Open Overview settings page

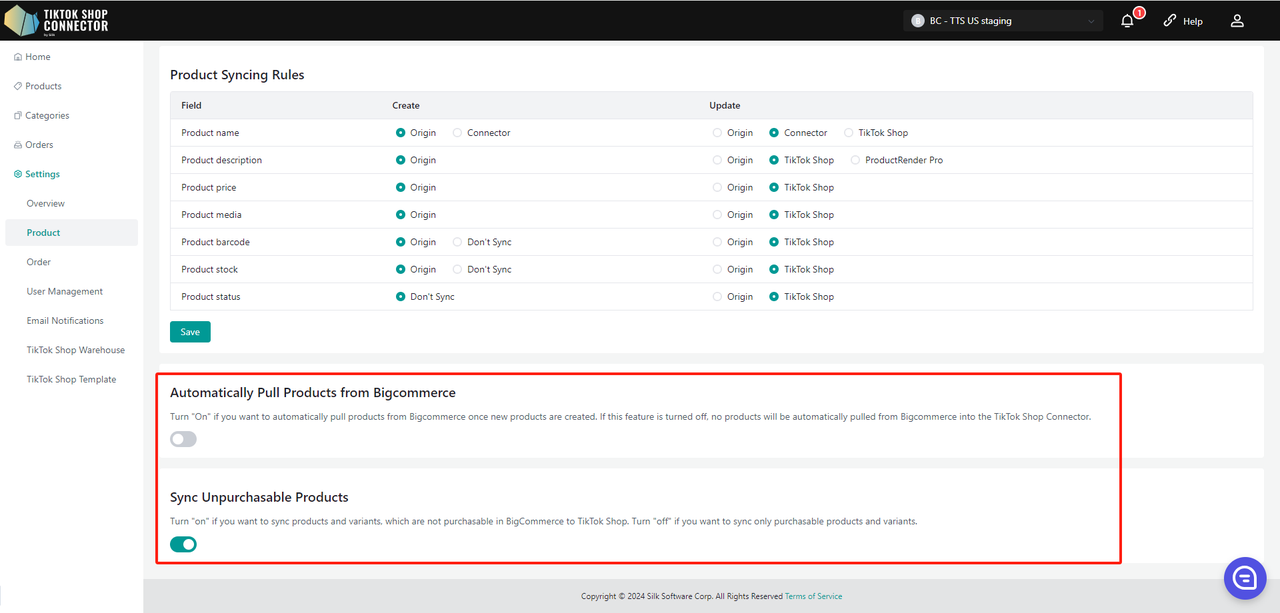46,203
